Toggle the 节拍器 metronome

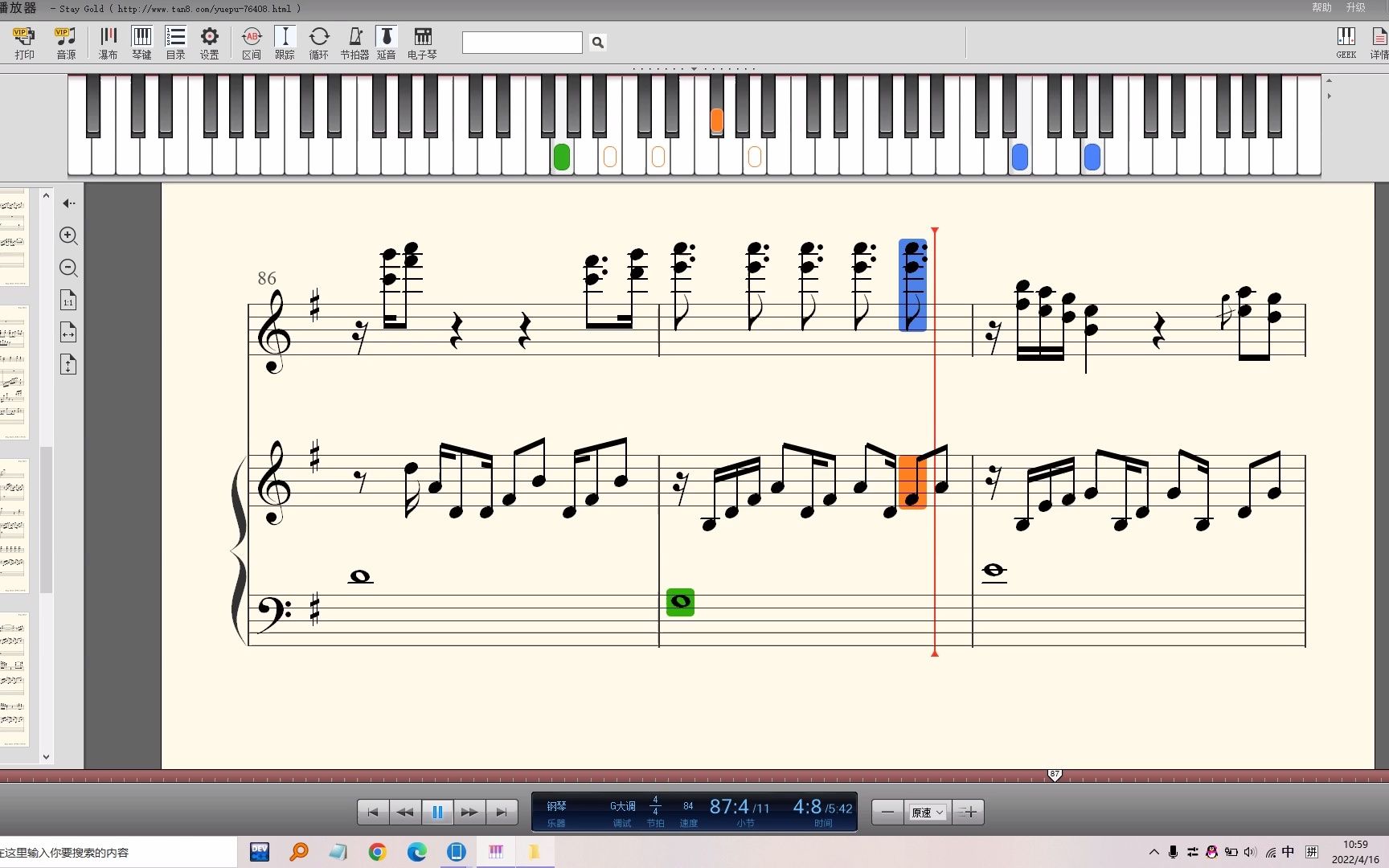coord(354,43)
